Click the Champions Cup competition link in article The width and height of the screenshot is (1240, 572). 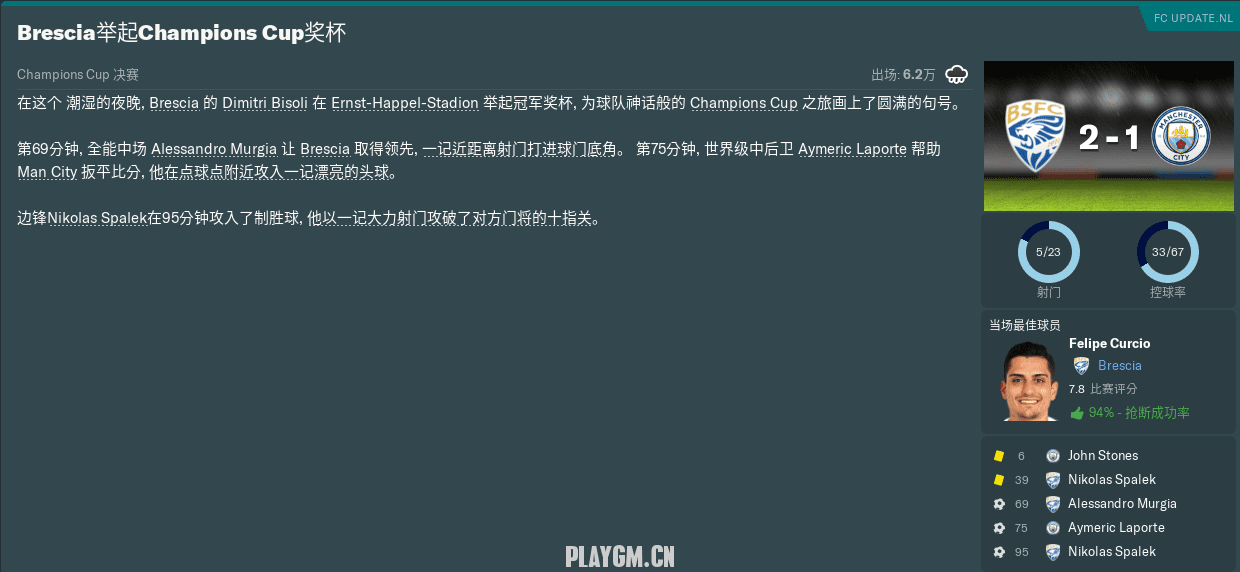[x=744, y=103]
